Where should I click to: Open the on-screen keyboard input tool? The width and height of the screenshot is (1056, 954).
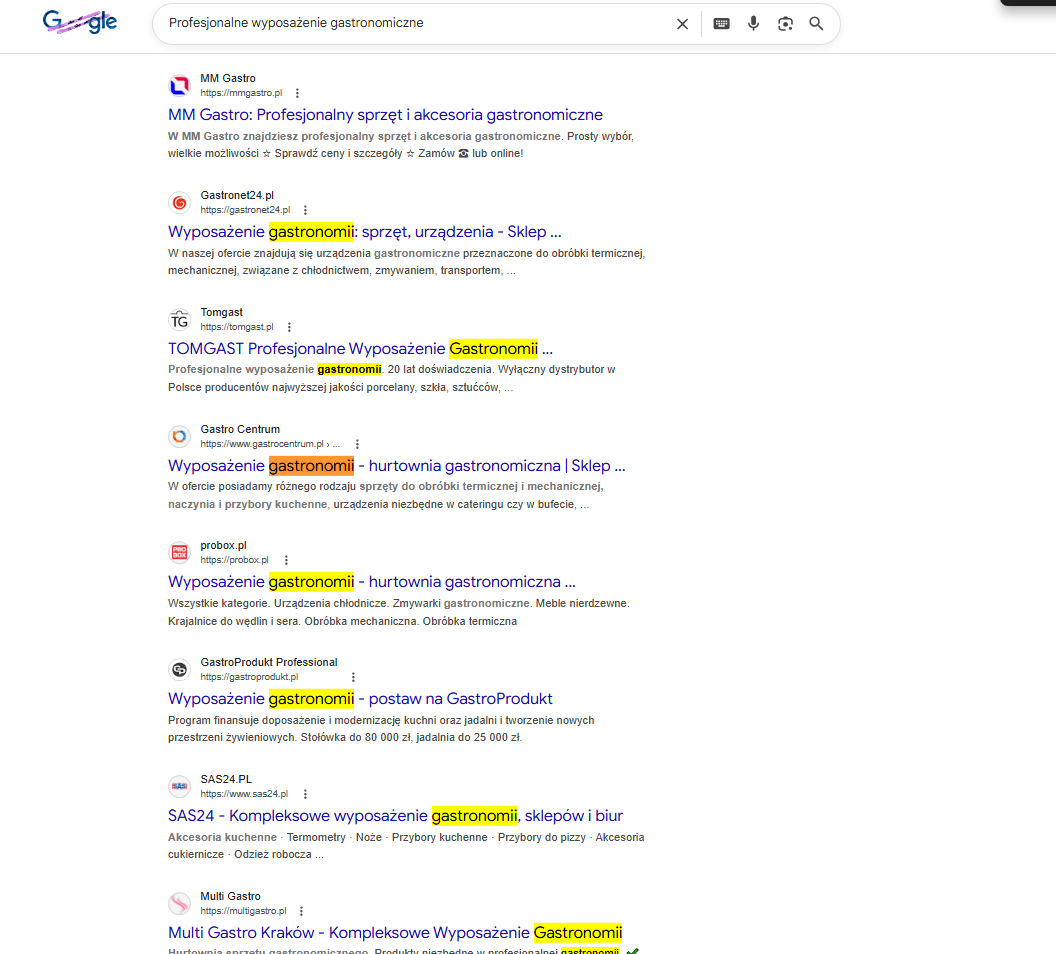point(721,24)
